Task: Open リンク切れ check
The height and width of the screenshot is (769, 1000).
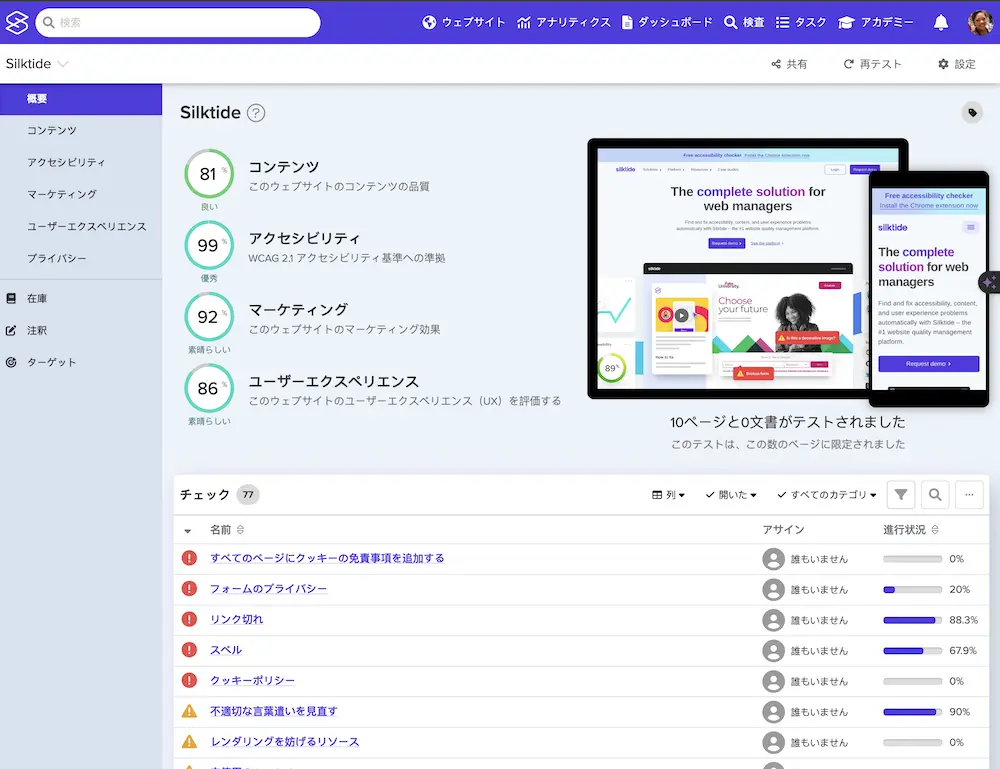Action: click(237, 620)
